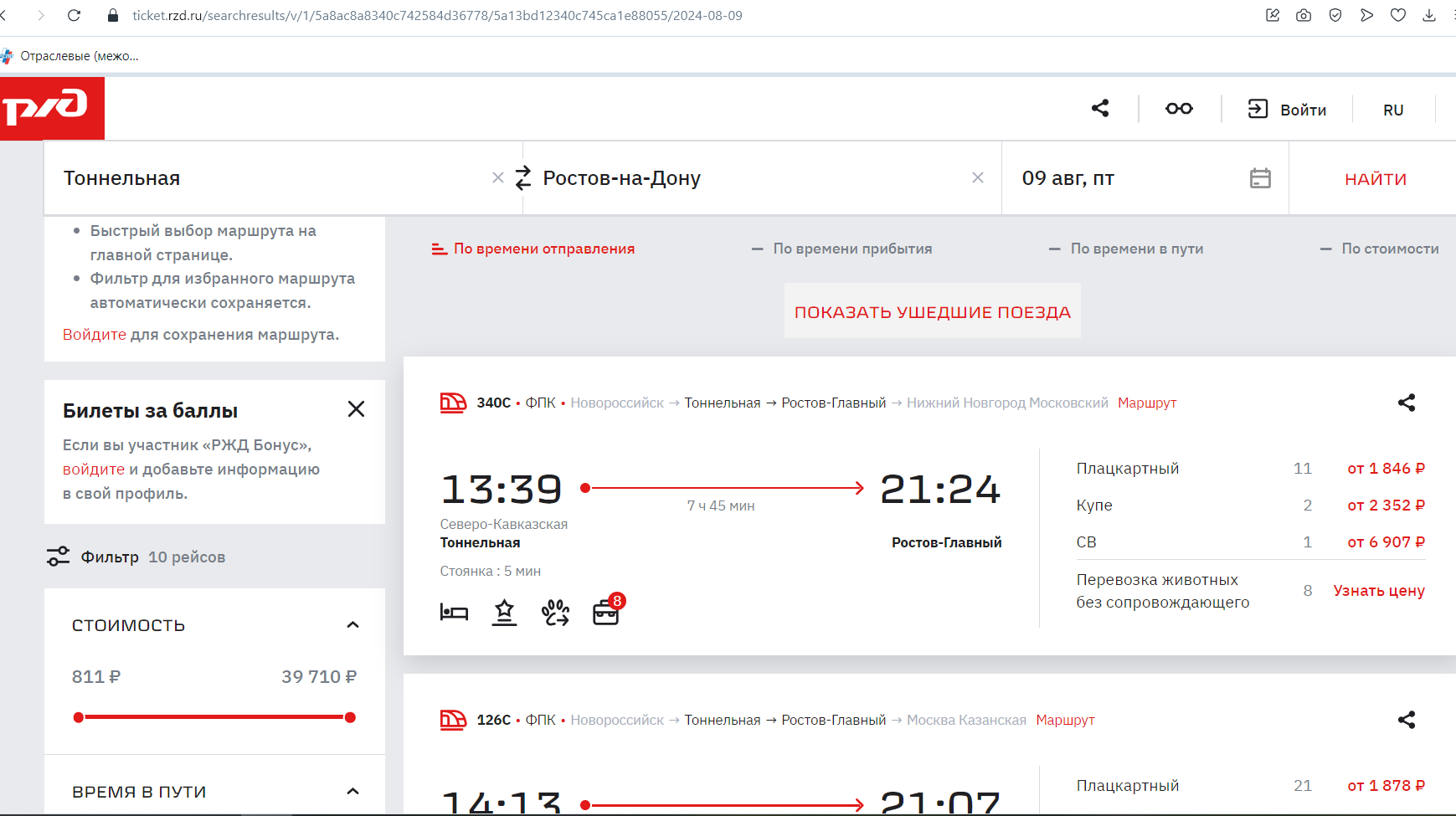
Task: Sort by По времени прибытия
Action: (842, 249)
